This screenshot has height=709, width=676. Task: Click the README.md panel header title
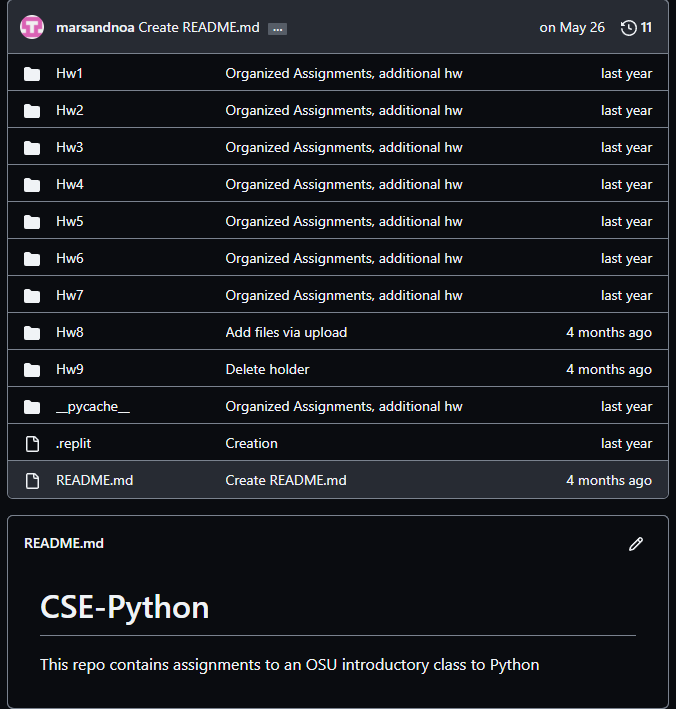pos(64,544)
